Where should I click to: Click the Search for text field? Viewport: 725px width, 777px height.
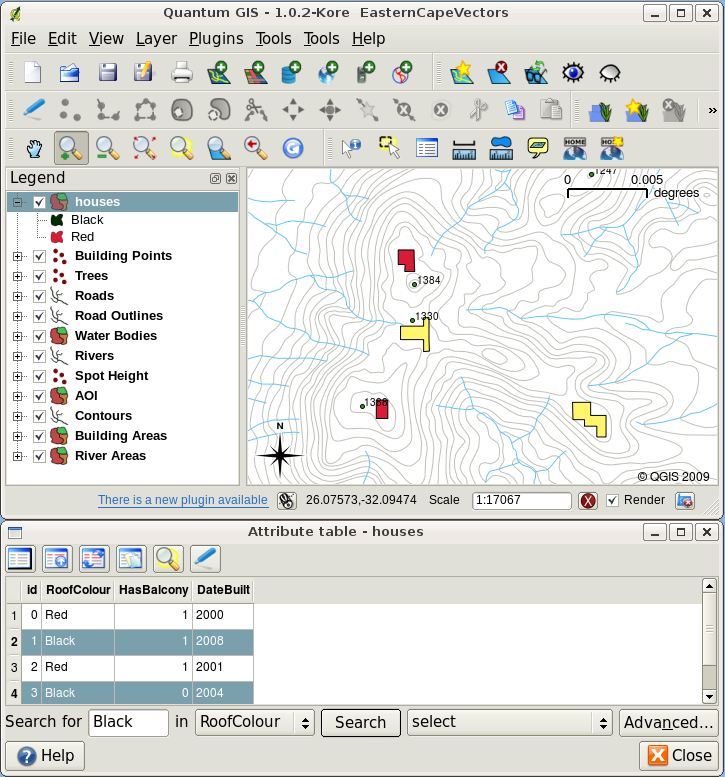tap(129, 722)
